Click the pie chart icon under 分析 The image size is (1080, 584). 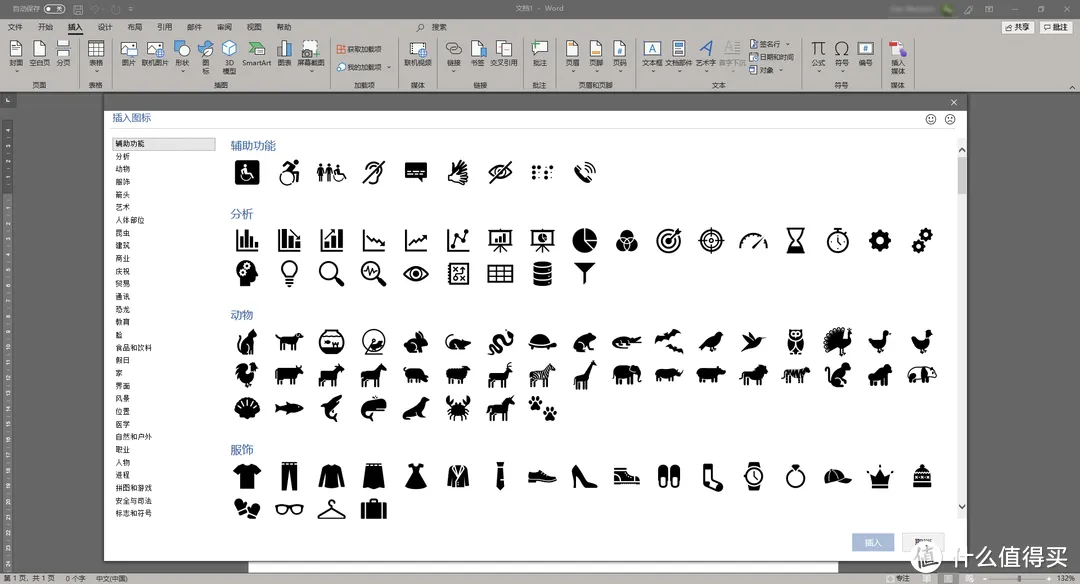[x=584, y=240]
